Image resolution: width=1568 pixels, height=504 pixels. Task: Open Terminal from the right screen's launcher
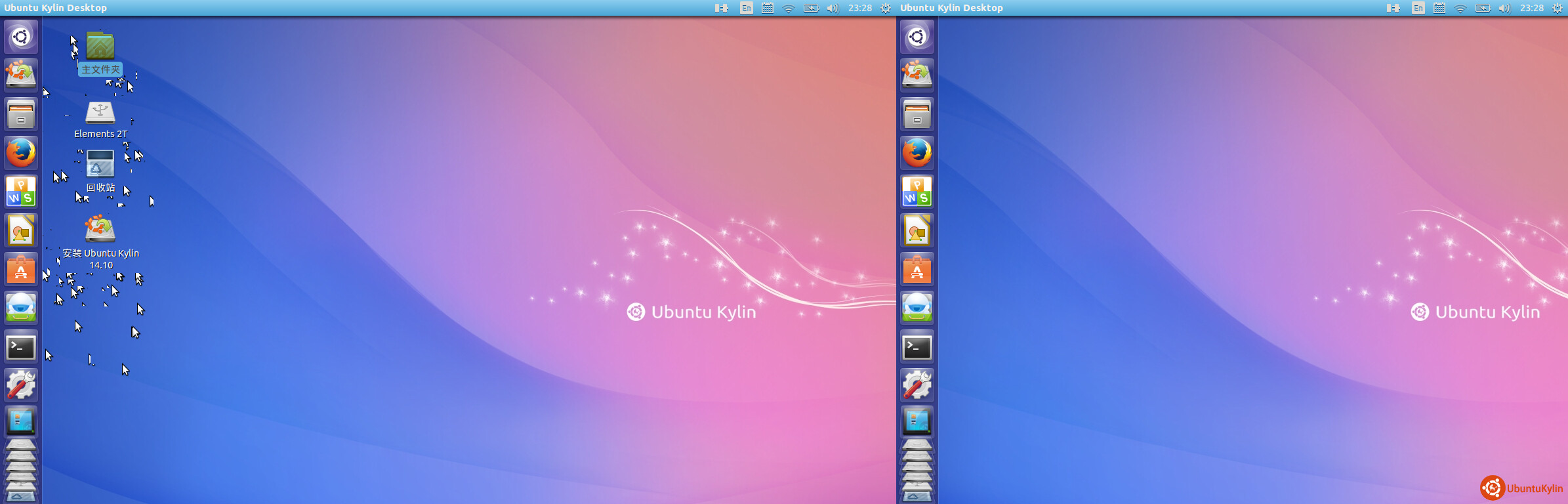click(917, 347)
